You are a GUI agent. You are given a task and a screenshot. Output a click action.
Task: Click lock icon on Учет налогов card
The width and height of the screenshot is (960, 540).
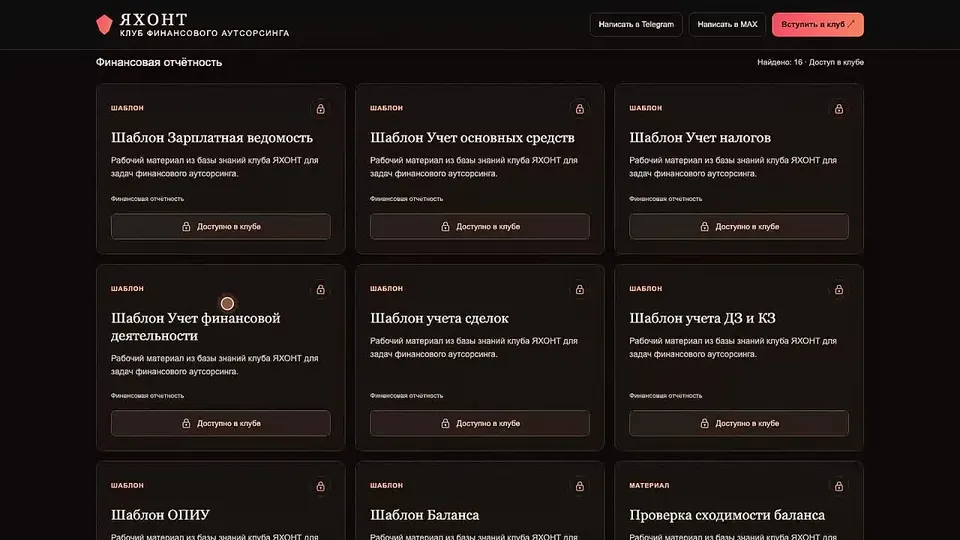click(839, 109)
